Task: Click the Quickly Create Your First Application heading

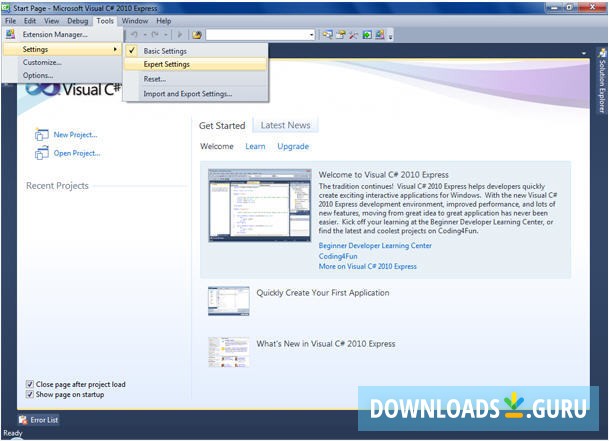Action: [323, 293]
